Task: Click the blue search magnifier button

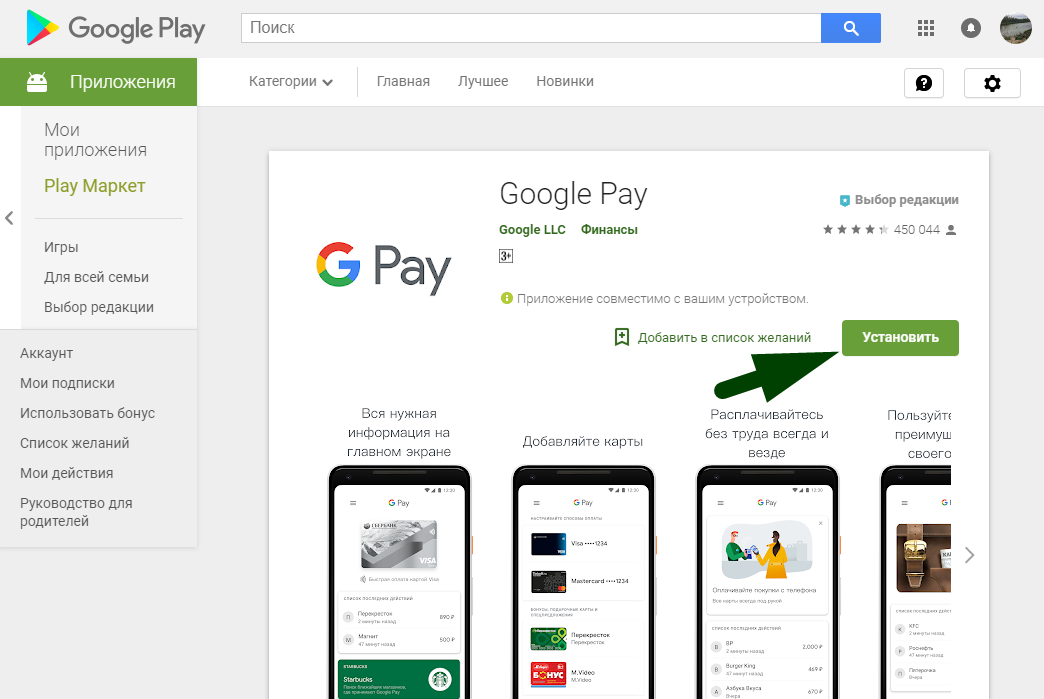Action: (x=850, y=28)
